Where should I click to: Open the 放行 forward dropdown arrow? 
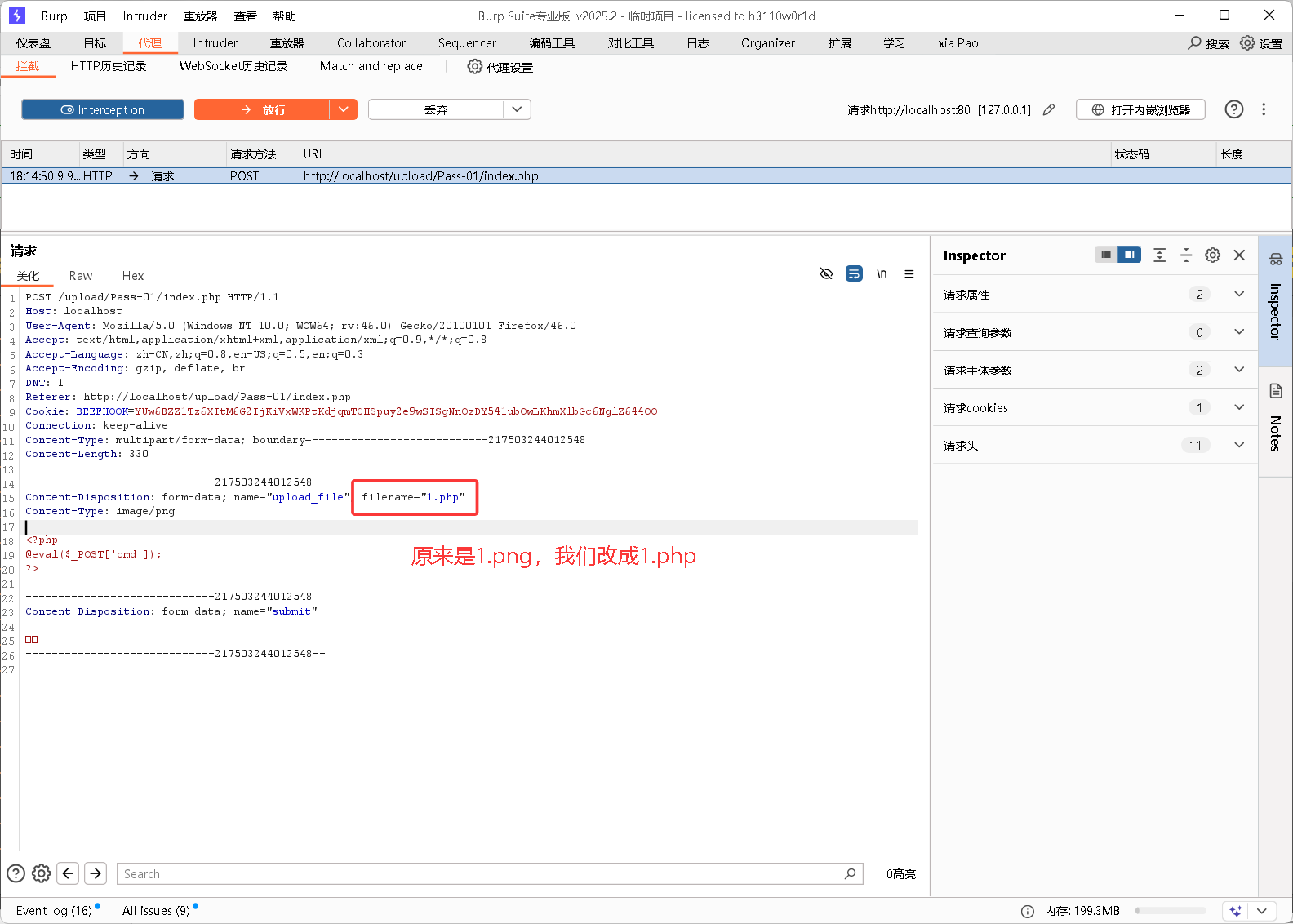click(344, 109)
